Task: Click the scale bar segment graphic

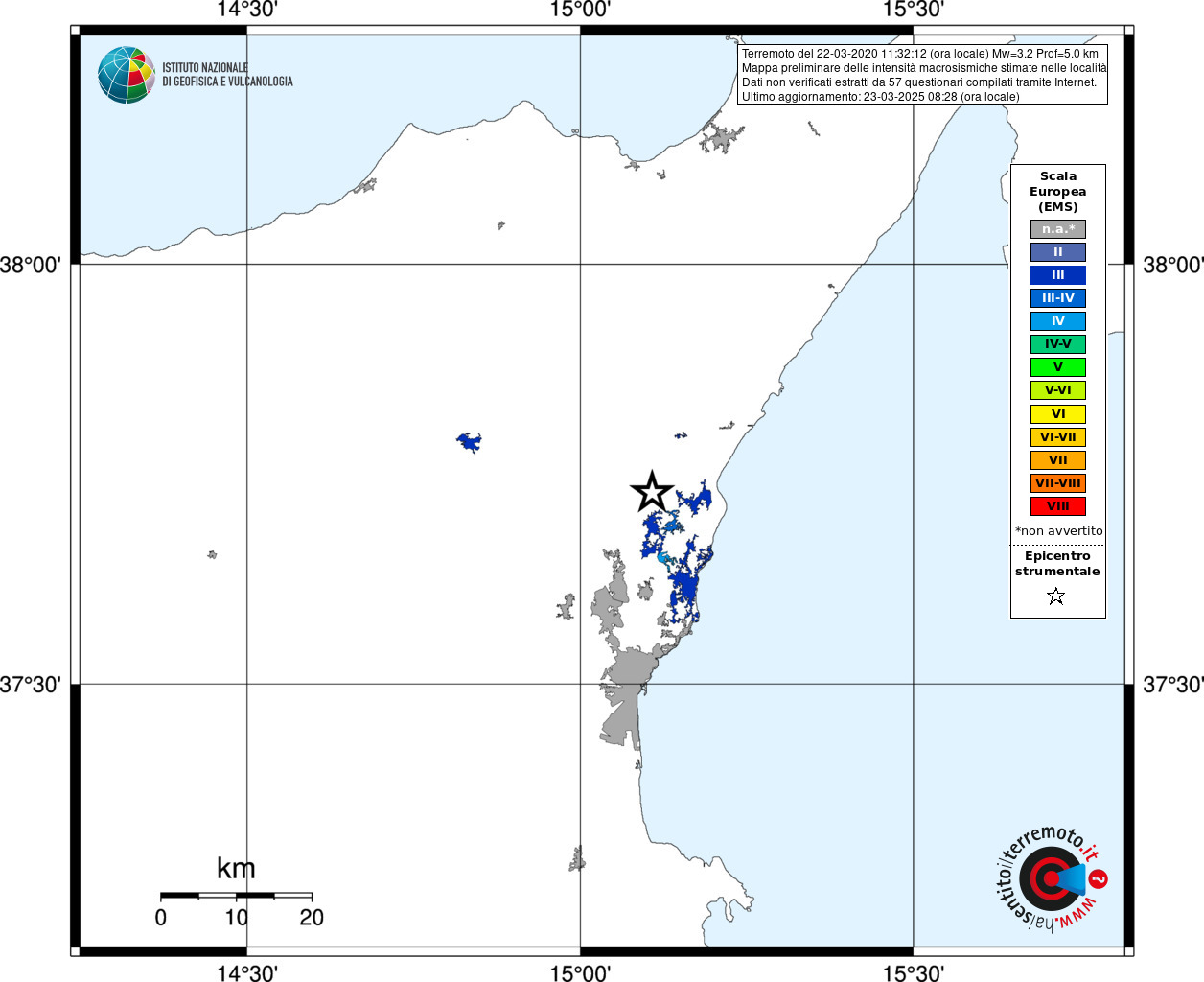Action: point(236,896)
